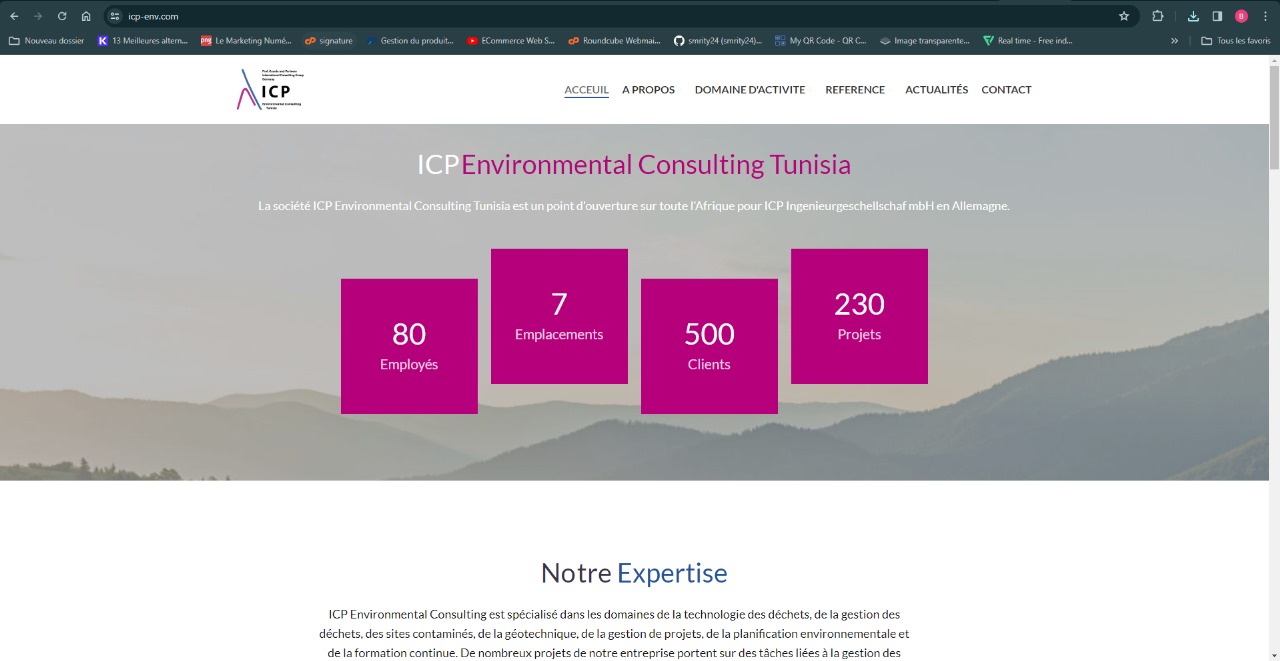Select the CONTACT link in the navbar

[x=1006, y=90]
